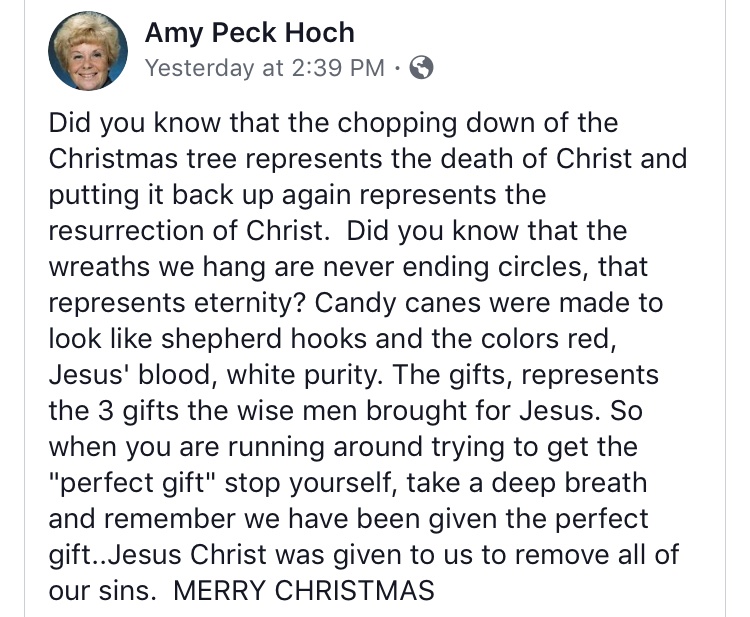Click the line beginning 'resurrection of Christ'
The width and height of the screenshot is (750, 617).
pos(338,231)
